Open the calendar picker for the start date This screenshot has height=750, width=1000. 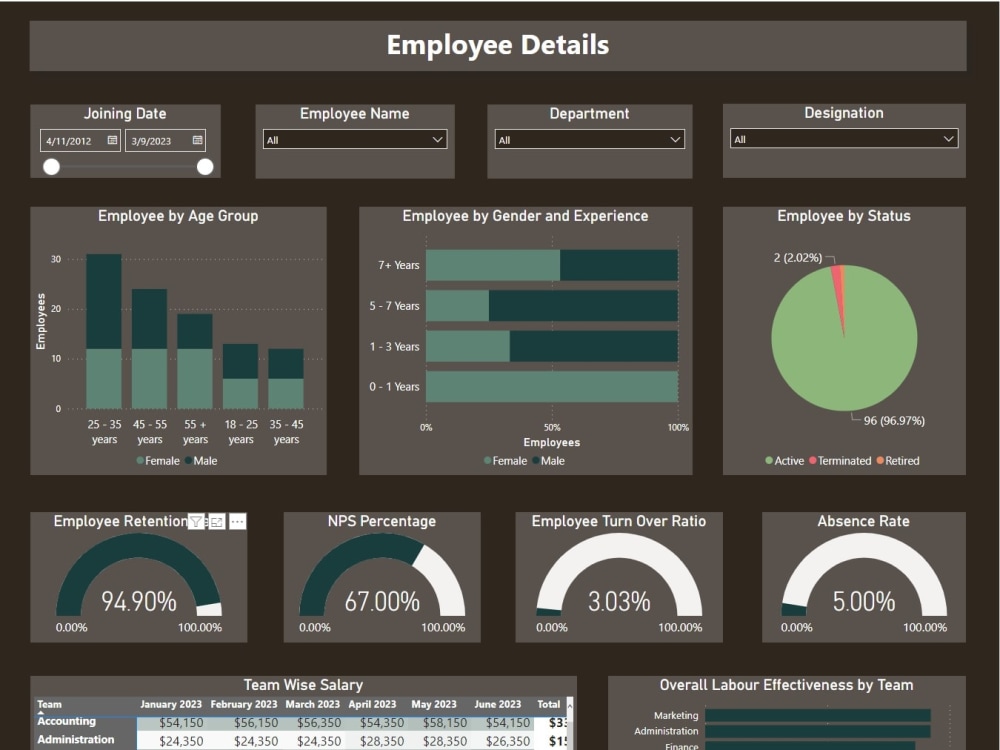[113, 140]
